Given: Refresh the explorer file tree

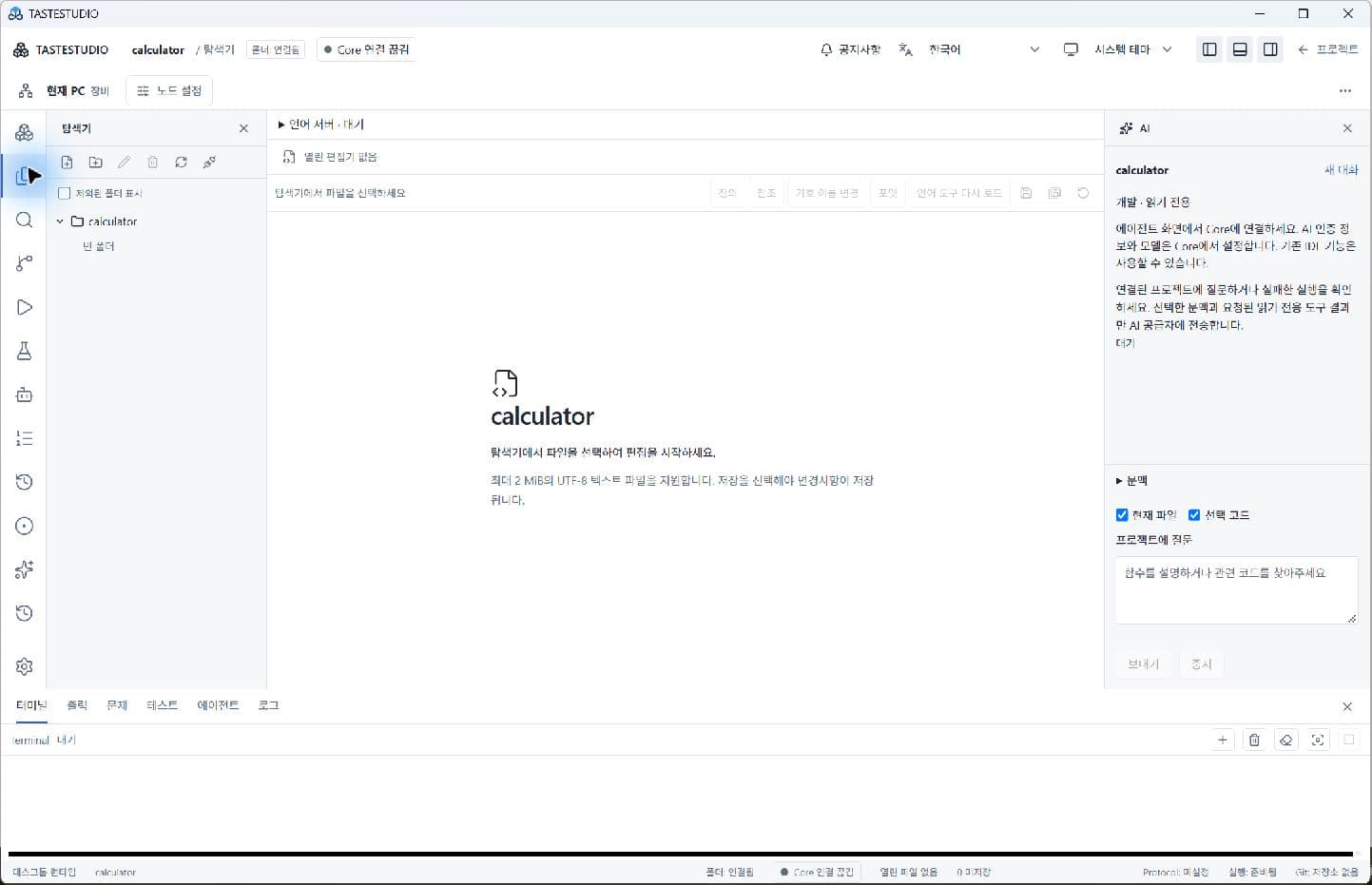Looking at the screenshot, I should (181, 163).
